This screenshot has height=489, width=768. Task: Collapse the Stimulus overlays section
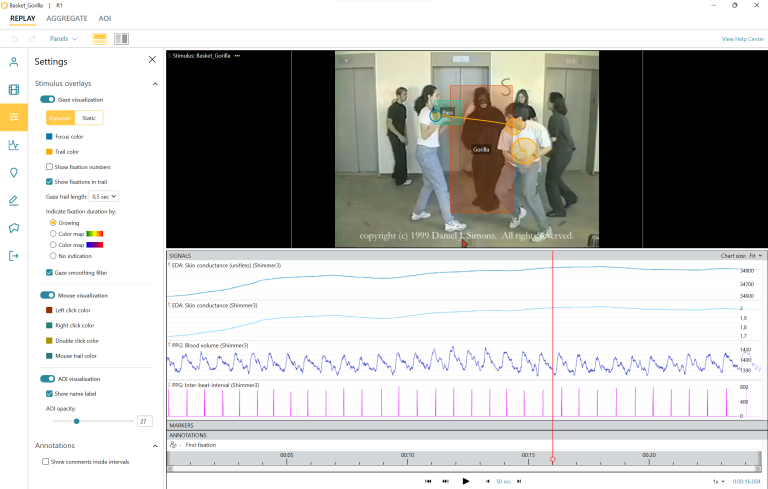coord(155,84)
